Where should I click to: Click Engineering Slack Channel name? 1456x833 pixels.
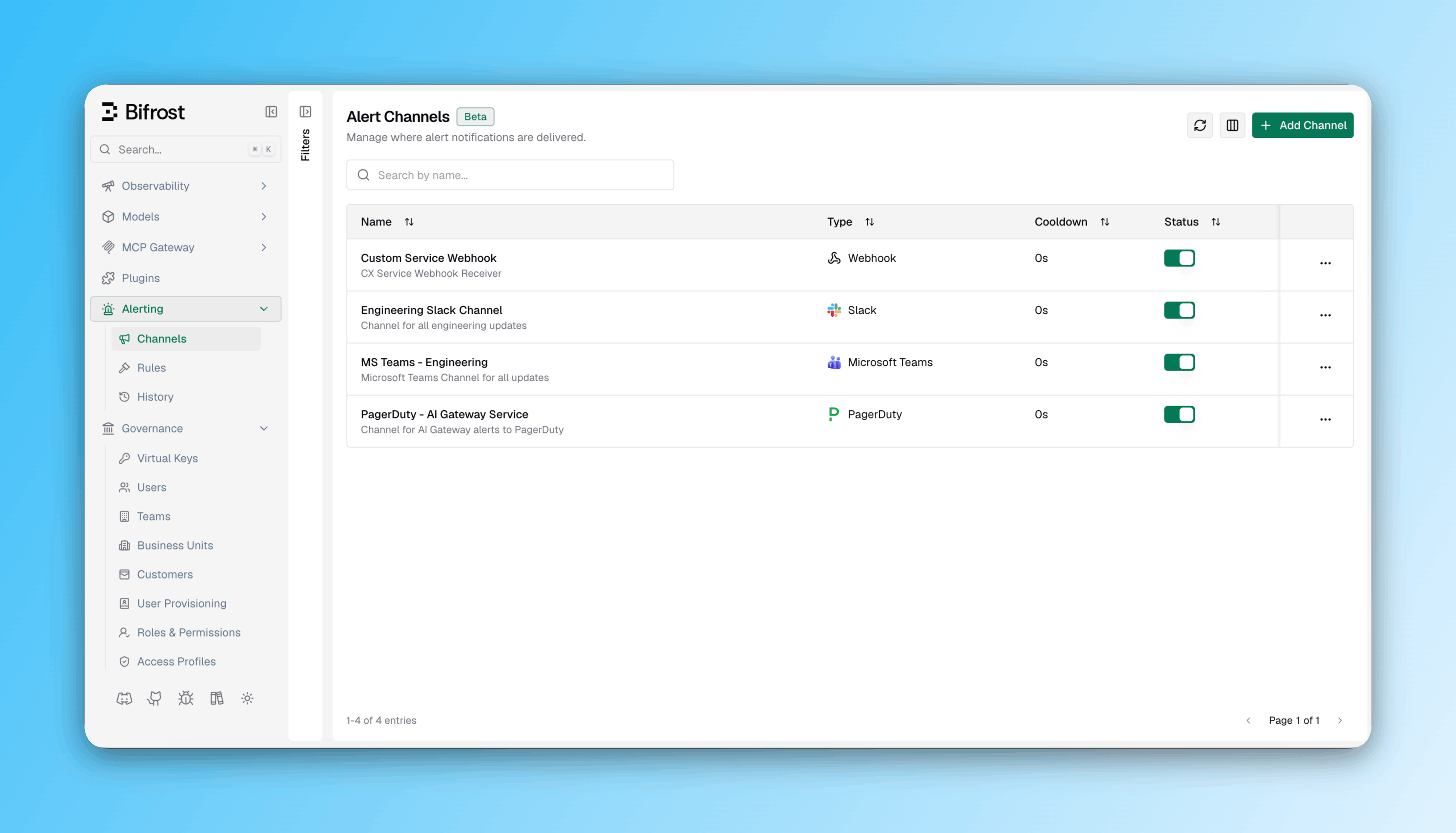(431, 310)
